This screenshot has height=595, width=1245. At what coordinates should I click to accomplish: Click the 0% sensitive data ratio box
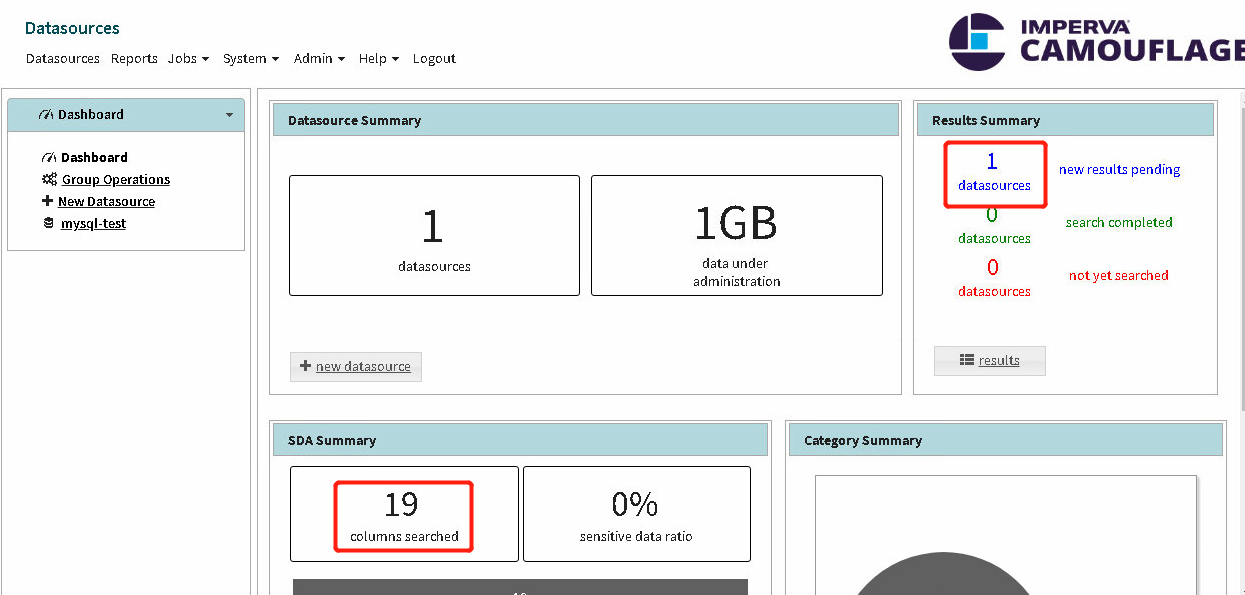636,514
